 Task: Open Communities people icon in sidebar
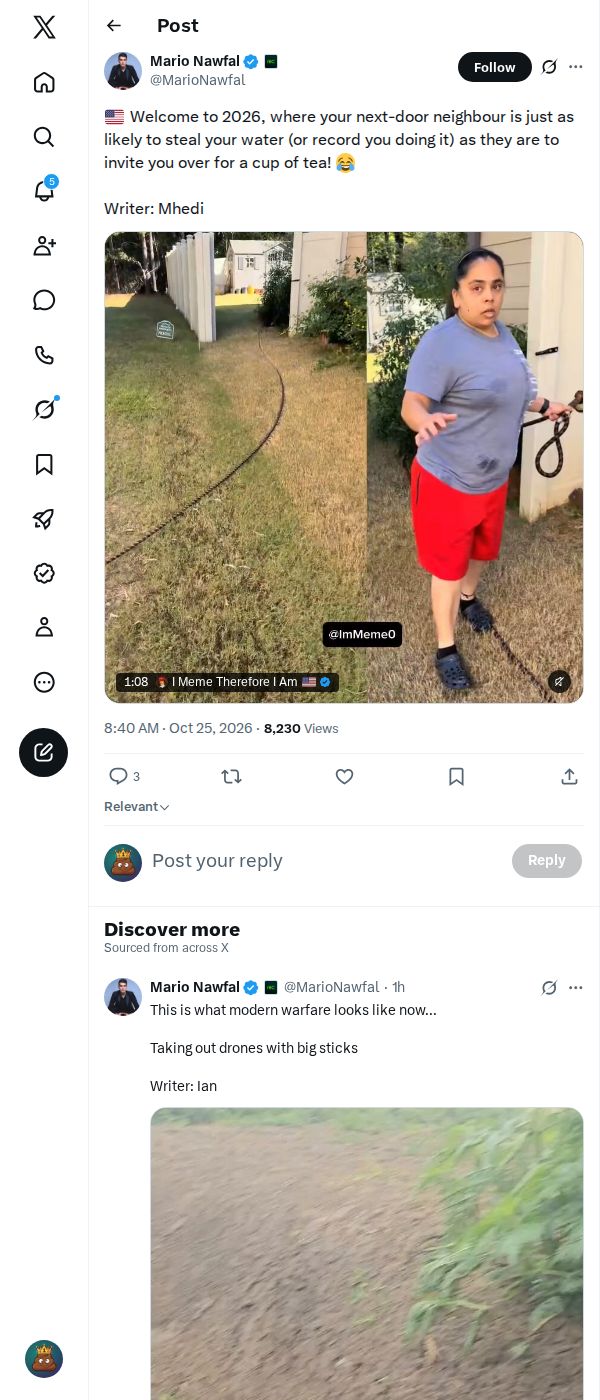pyautogui.click(x=44, y=246)
